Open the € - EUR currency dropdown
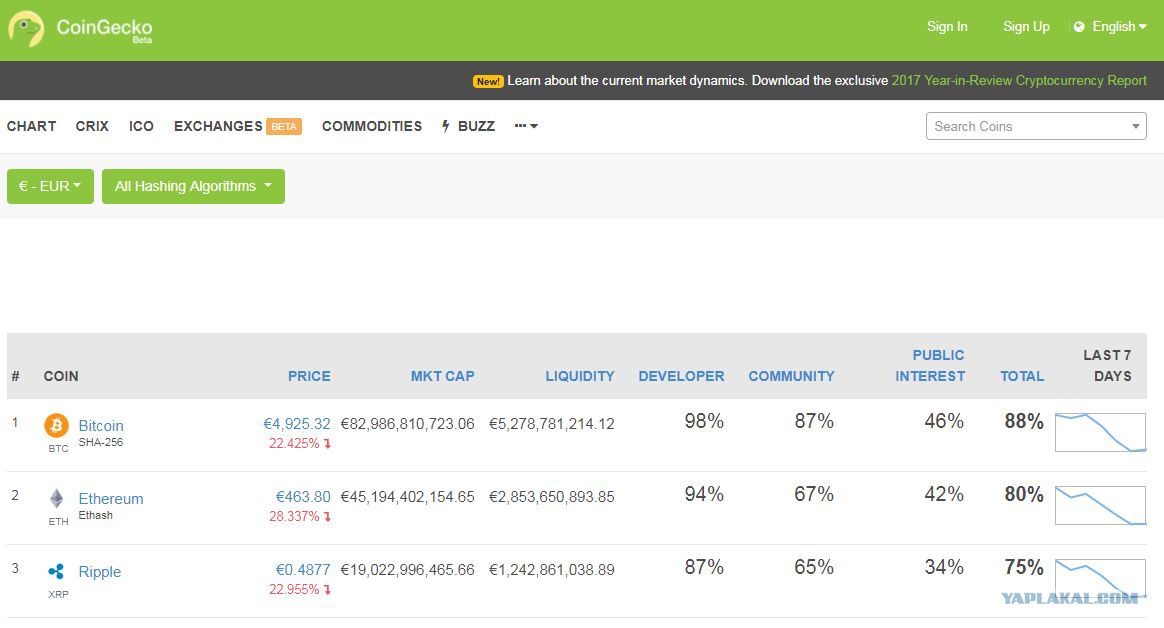 pos(50,186)
